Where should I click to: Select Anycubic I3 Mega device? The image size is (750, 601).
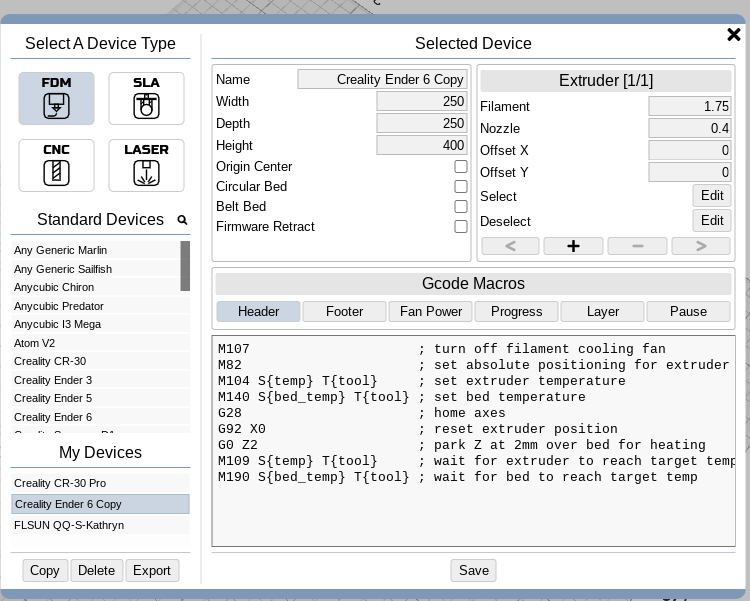tap(100, 324)
